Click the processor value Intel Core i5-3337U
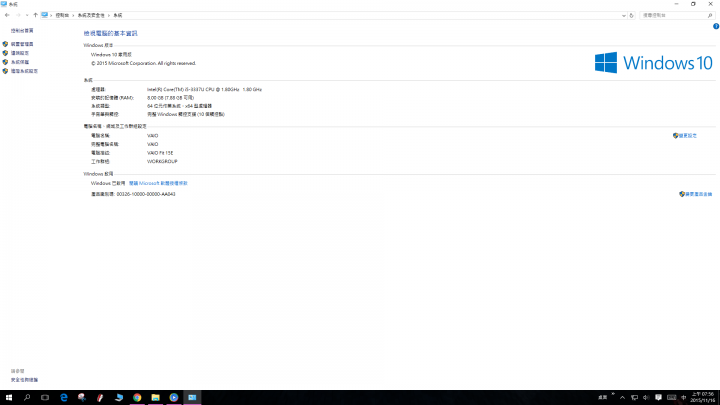 tap(204, 90)
